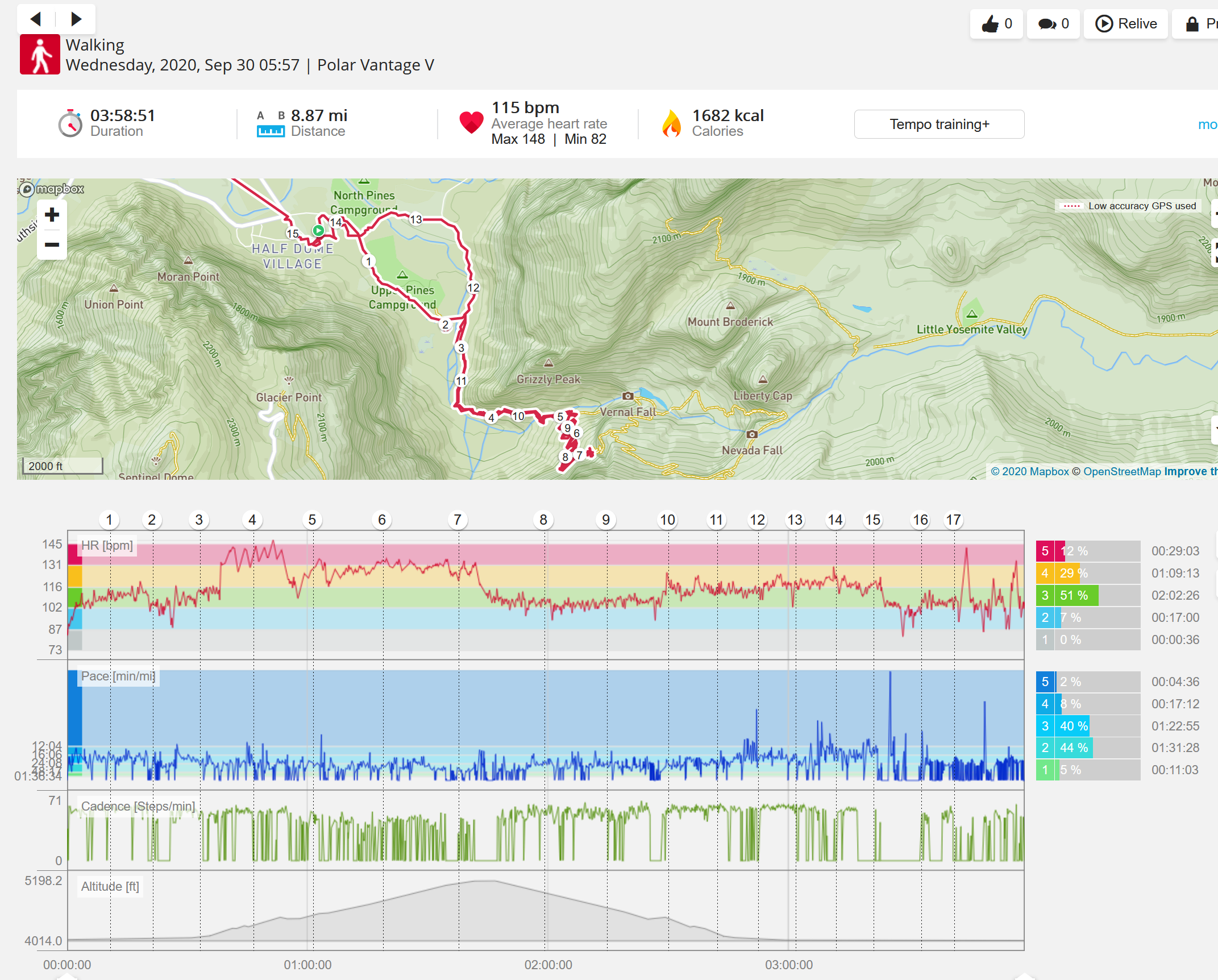Viewport: 1218px width, 980px height.
Task: Click pace zone 4 swatch
Action: pyautogui.click(x=1045, y=704)
